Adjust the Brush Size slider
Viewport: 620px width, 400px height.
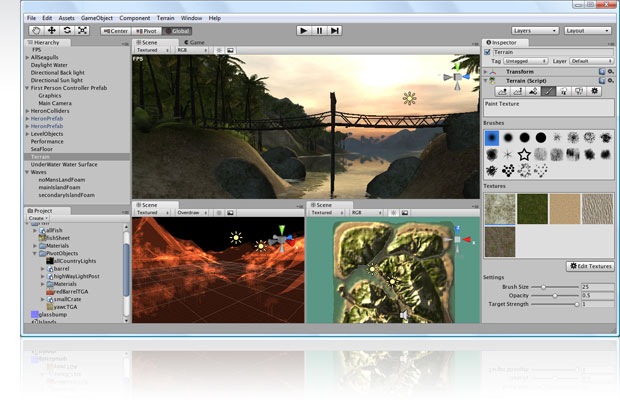[x=545, y=287]
